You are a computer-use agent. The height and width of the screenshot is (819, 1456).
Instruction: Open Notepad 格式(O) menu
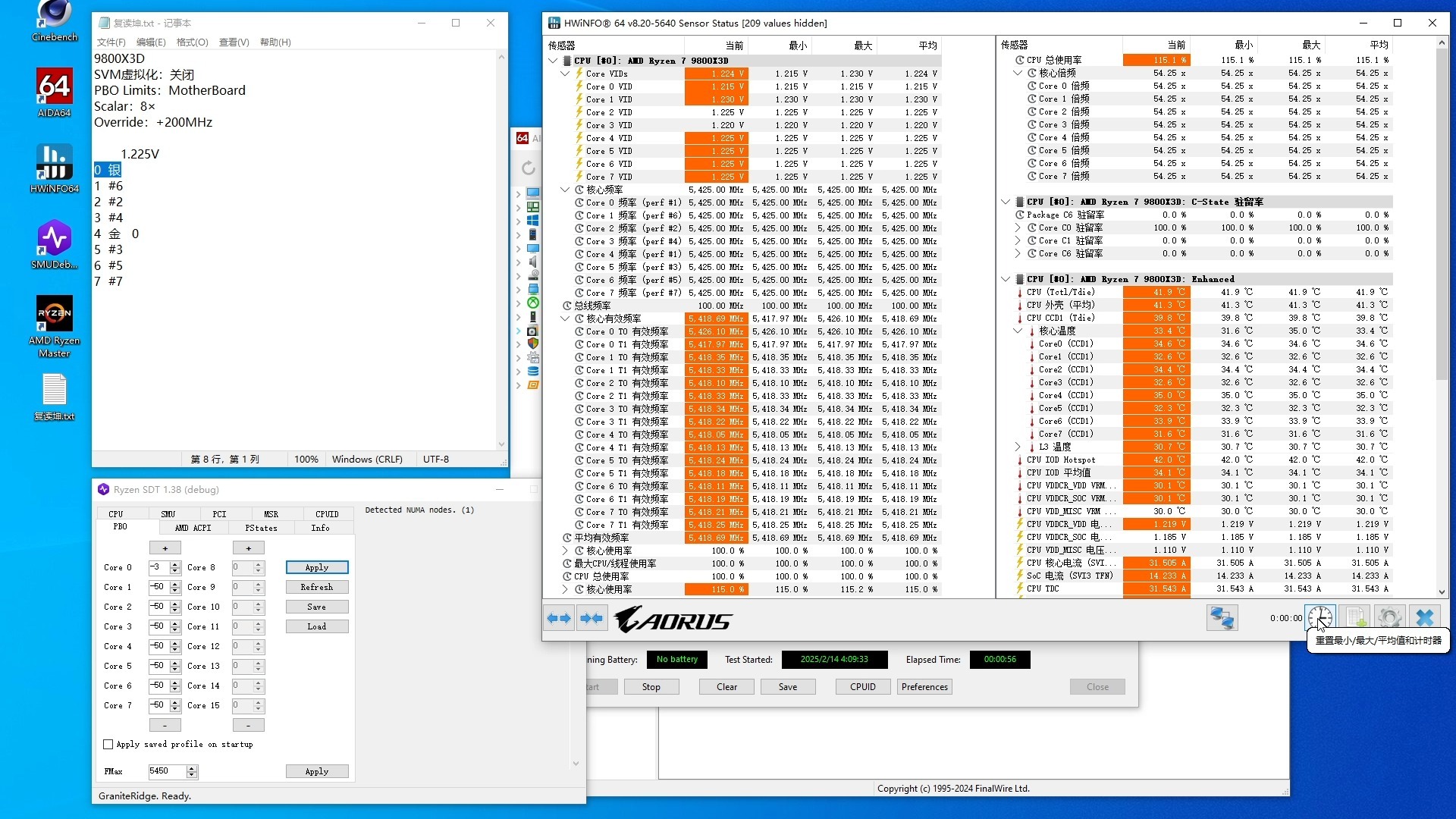[192, 42]
